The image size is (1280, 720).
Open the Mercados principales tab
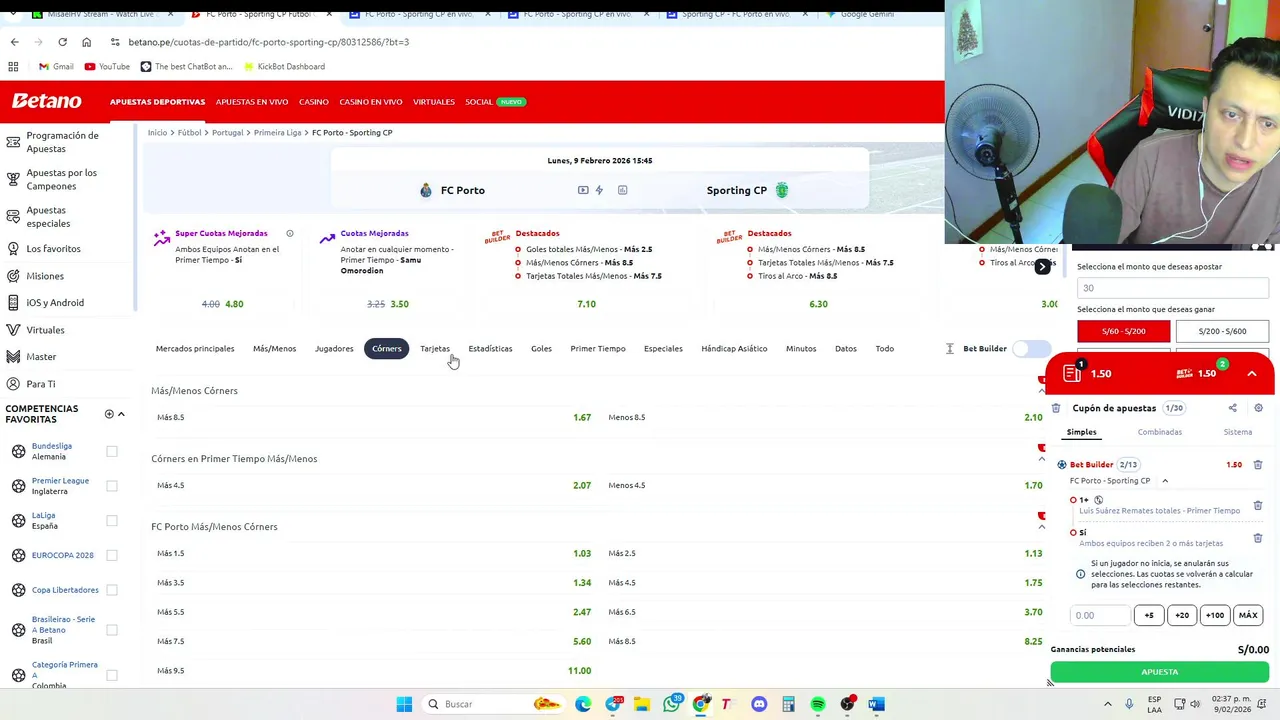coord(195,349)
